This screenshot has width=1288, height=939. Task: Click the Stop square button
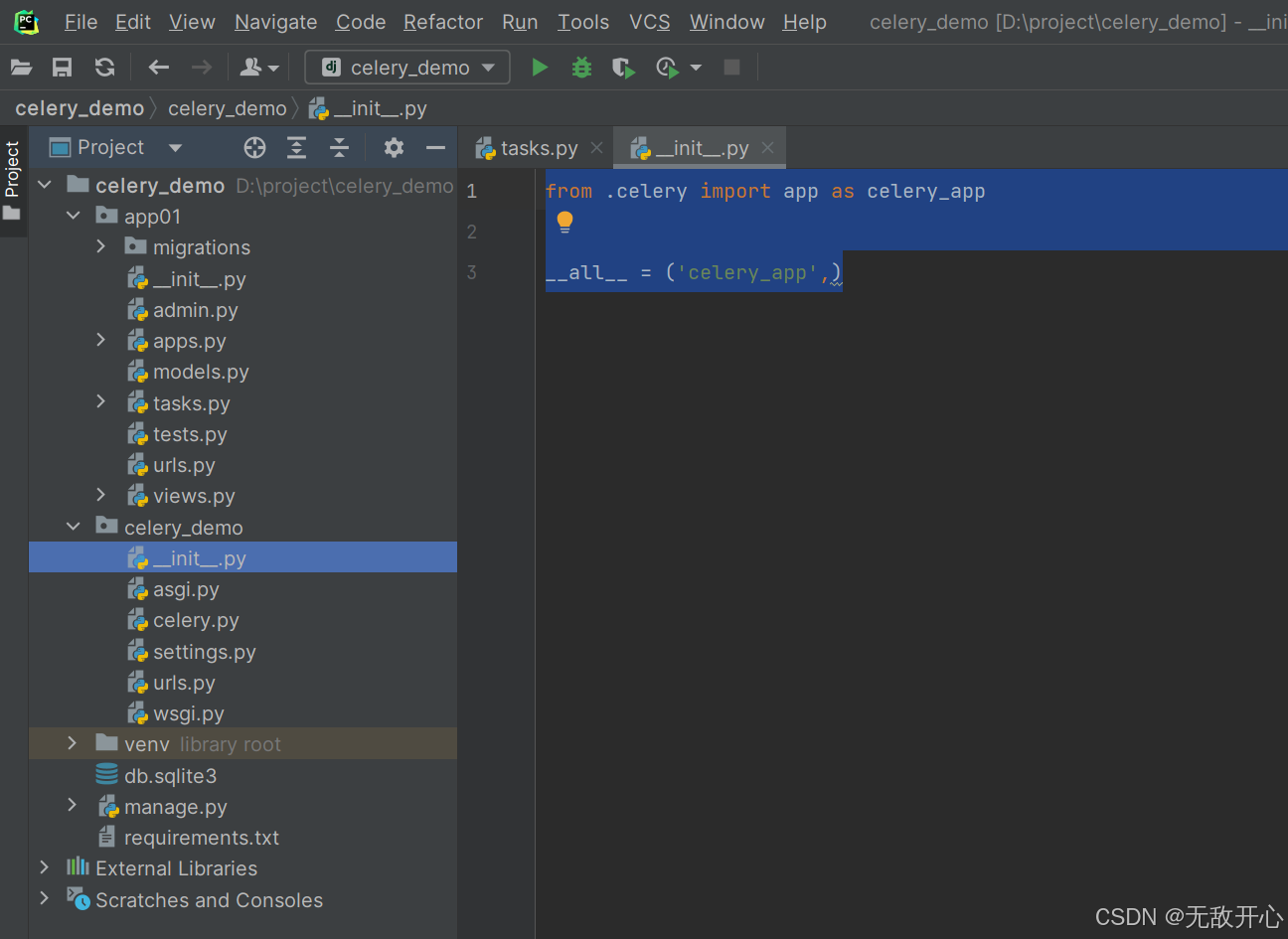[731, 67]
